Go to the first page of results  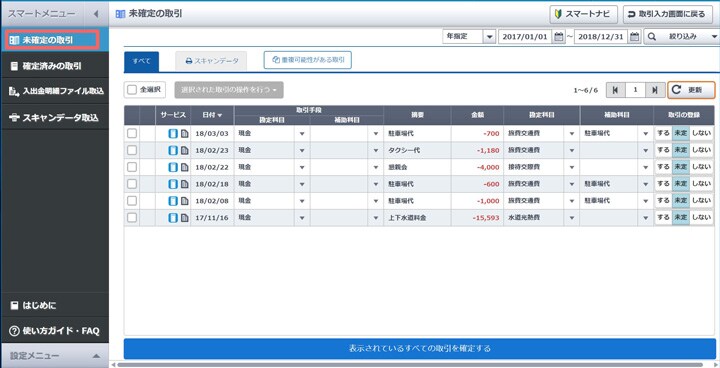point(615,90)
